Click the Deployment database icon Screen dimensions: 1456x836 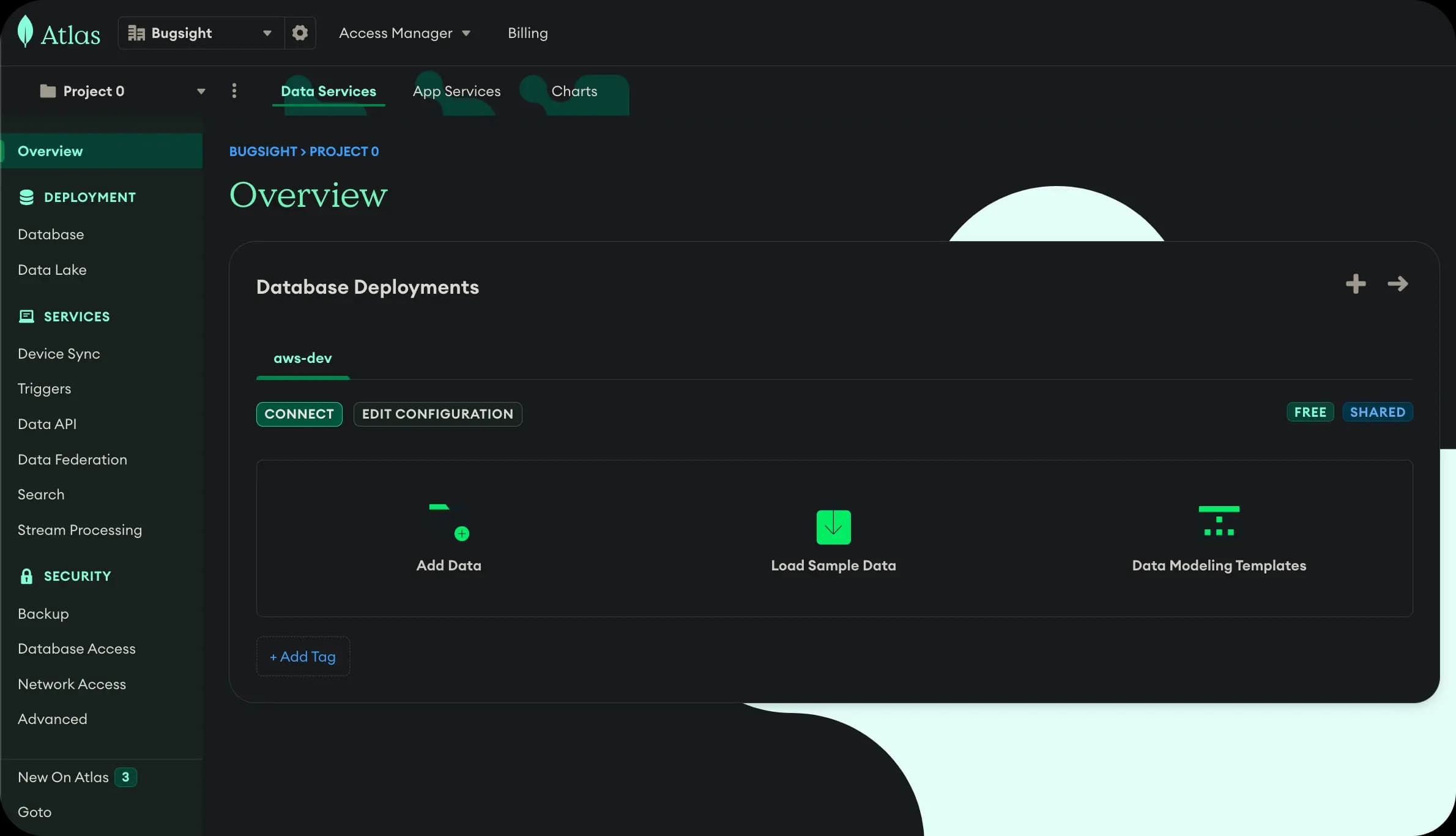(26, 197)
